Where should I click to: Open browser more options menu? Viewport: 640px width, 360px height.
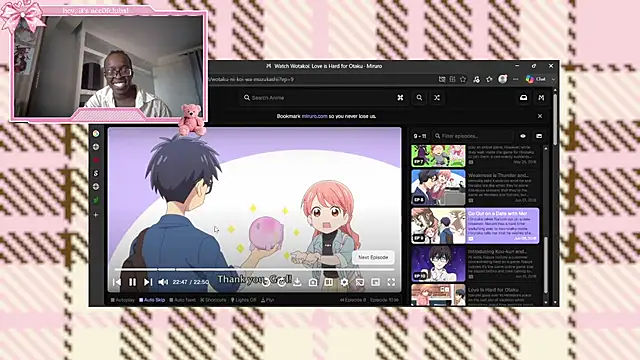coord(516,79)
